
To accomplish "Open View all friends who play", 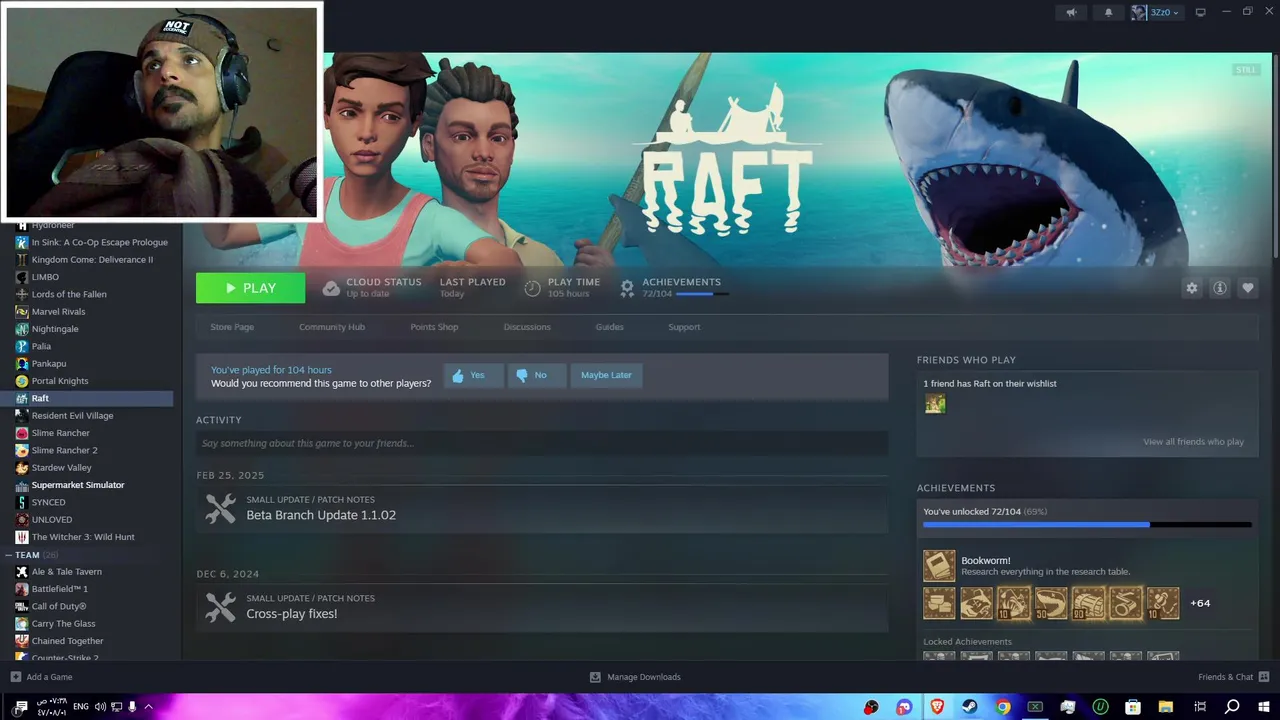I will click(1193, 442).
